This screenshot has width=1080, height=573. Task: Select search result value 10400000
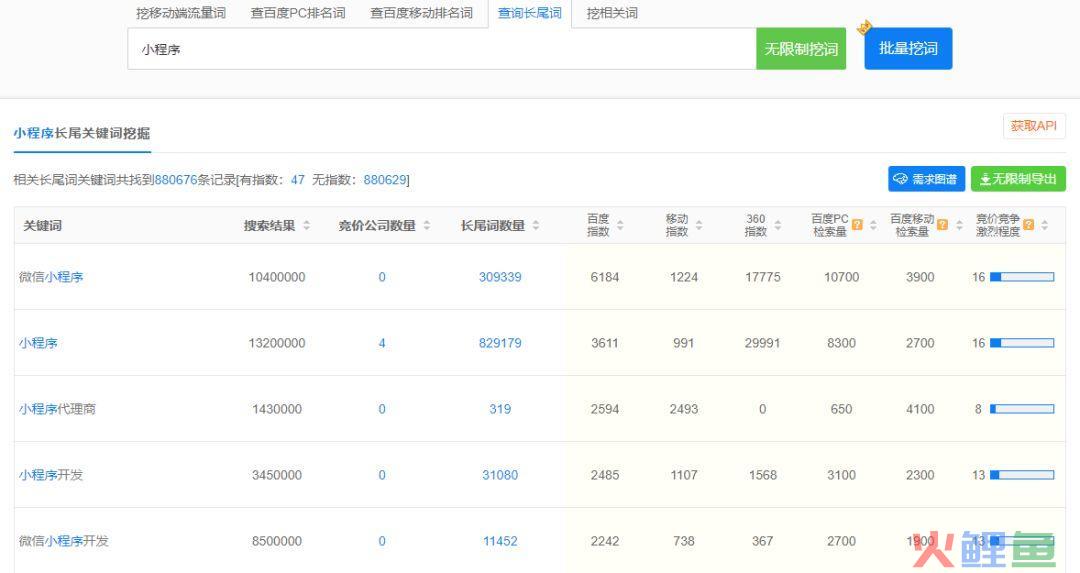[x=277, y=277]
